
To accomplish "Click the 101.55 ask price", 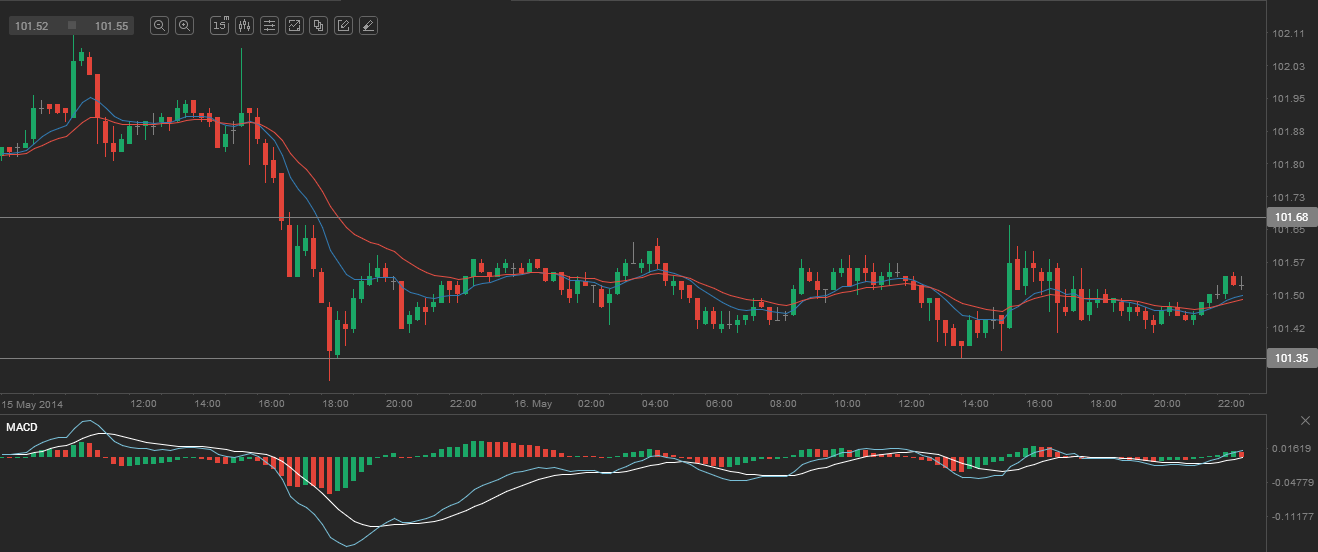I will tap(112, 26).
